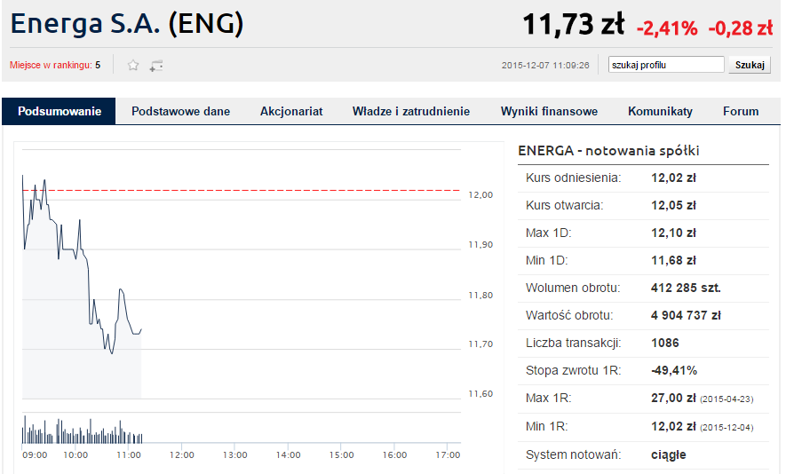Click the ENERGA - notowania spółki heading
786x474 pixels.
(608, 151)
